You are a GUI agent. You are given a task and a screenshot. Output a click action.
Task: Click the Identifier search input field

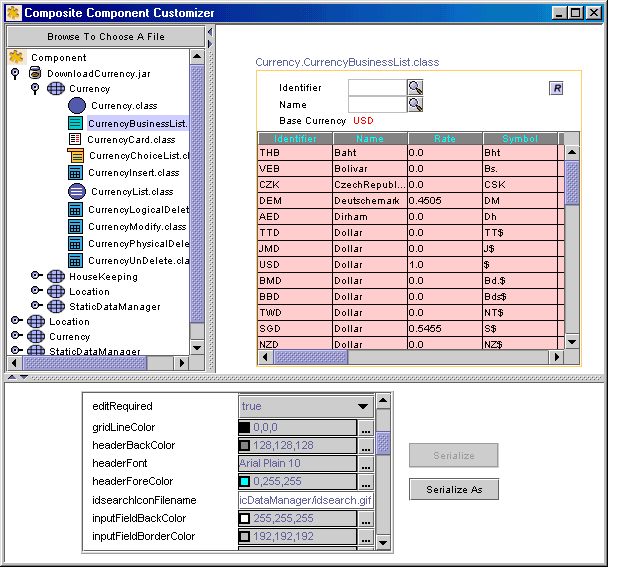pyautogui.click(x=377, y=87)
